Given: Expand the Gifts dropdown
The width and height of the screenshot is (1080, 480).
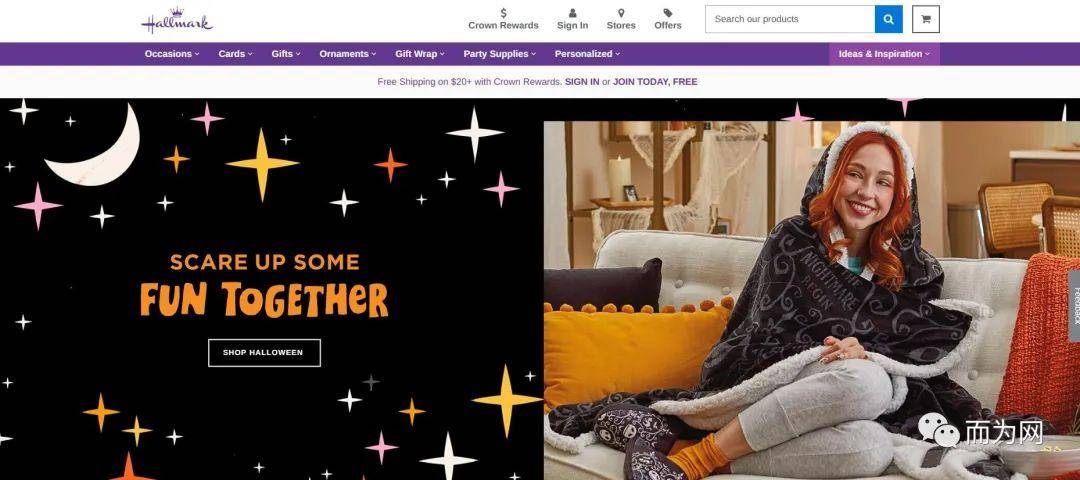Looking at the screenshot, I should [286, 54].
